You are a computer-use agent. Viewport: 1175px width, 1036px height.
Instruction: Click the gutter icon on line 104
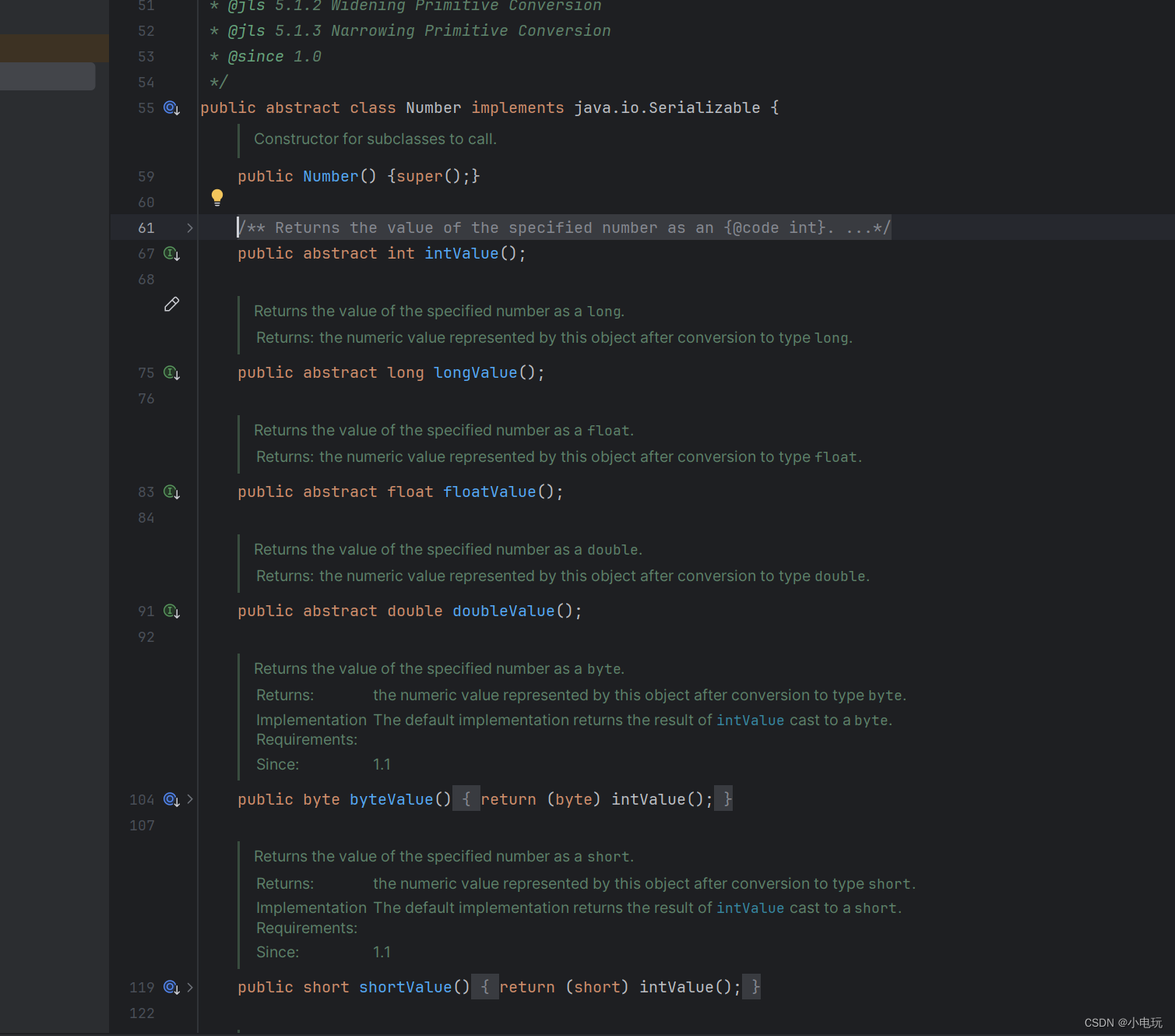171,800
